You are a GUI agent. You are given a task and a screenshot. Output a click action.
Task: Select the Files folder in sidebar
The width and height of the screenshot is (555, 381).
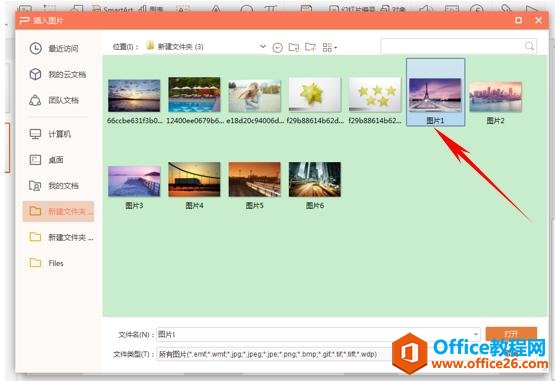(46, 263)
